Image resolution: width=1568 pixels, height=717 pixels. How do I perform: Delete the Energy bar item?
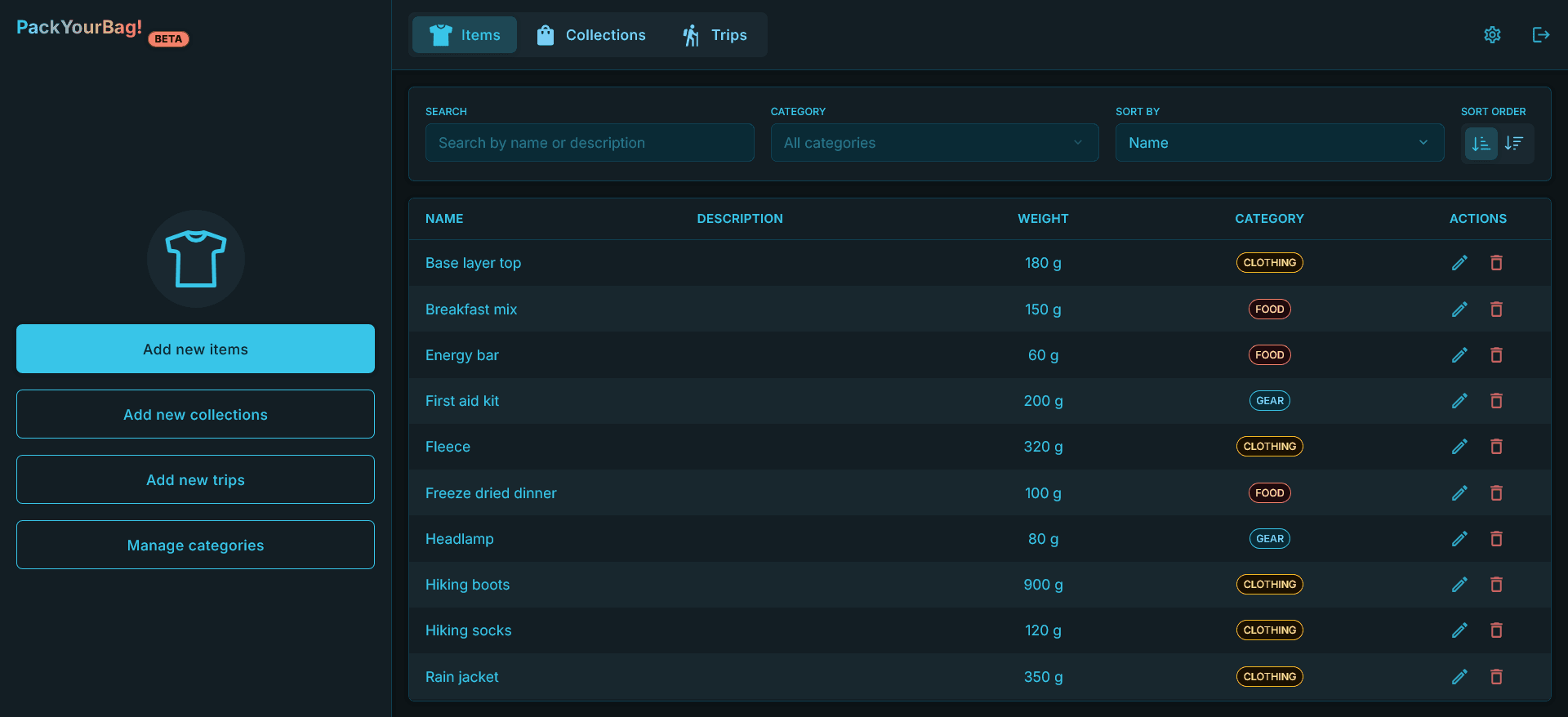pos(1496,355)
